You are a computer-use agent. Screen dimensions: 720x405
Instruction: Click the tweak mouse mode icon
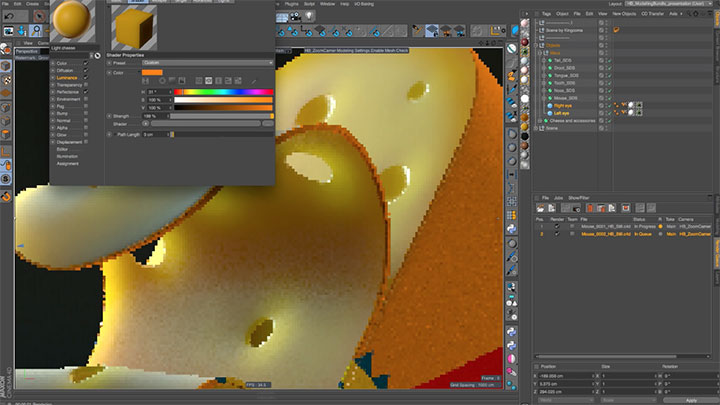[x=6, y=164]
